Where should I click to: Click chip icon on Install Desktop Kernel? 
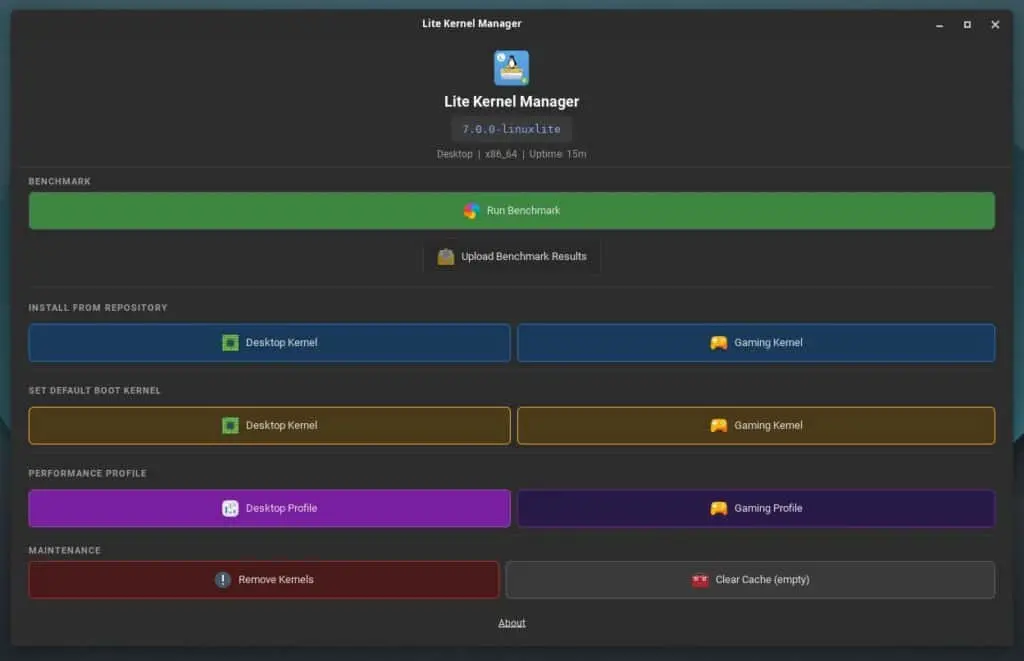(230, 343)
